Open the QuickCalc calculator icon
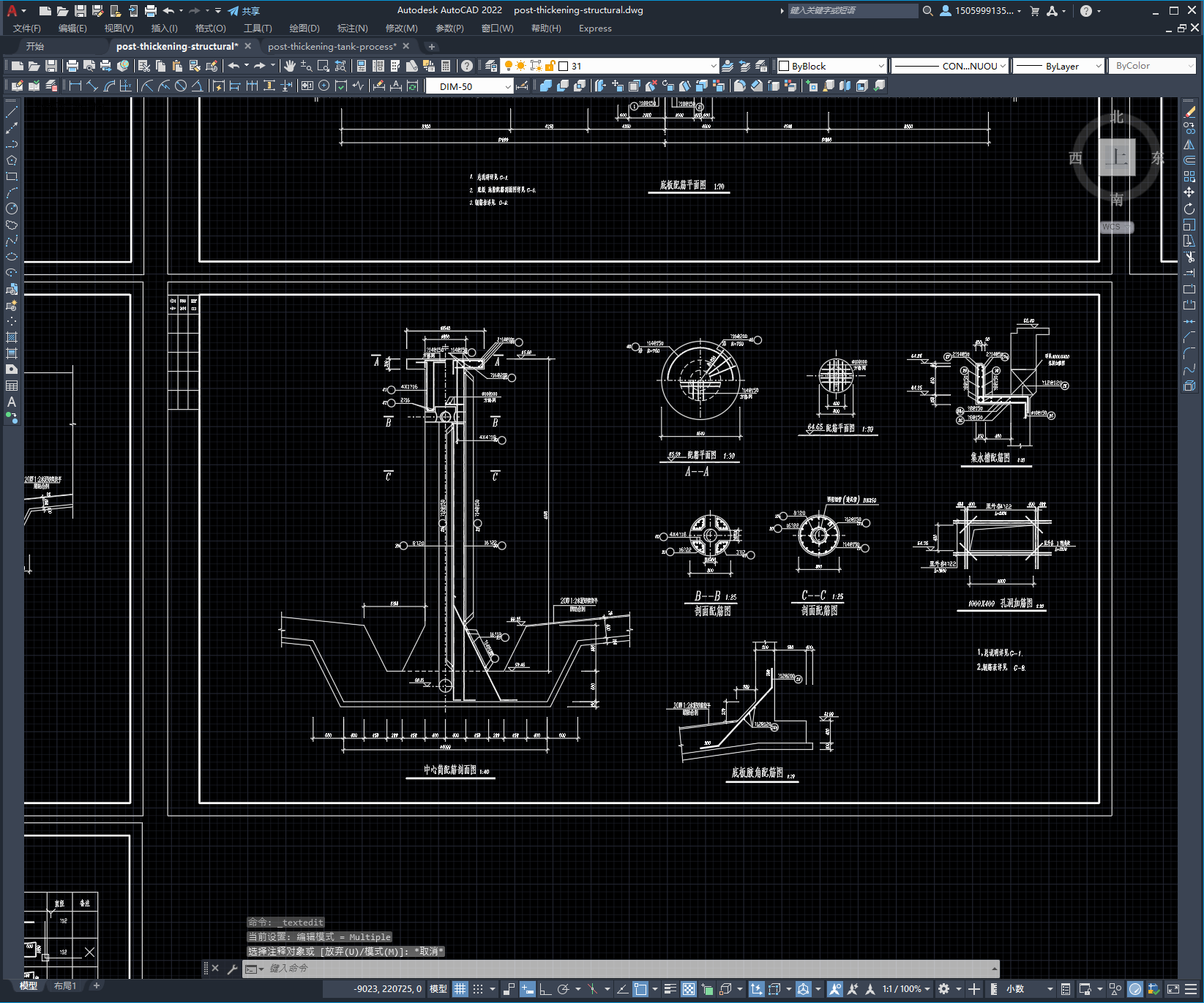 pyautogui.click(x=446, y=66)
